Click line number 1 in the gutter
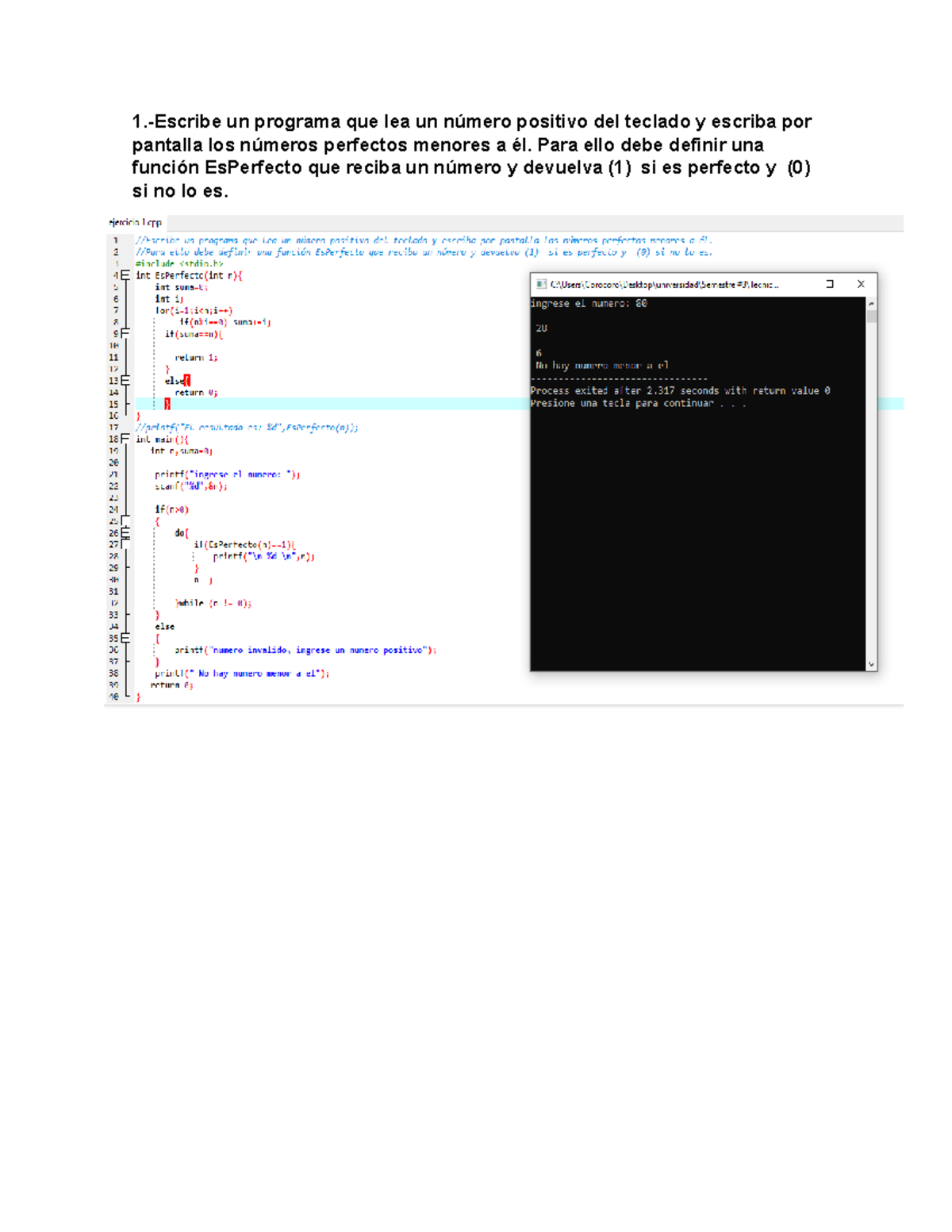 pyautogui.click(x=115, y=240)
